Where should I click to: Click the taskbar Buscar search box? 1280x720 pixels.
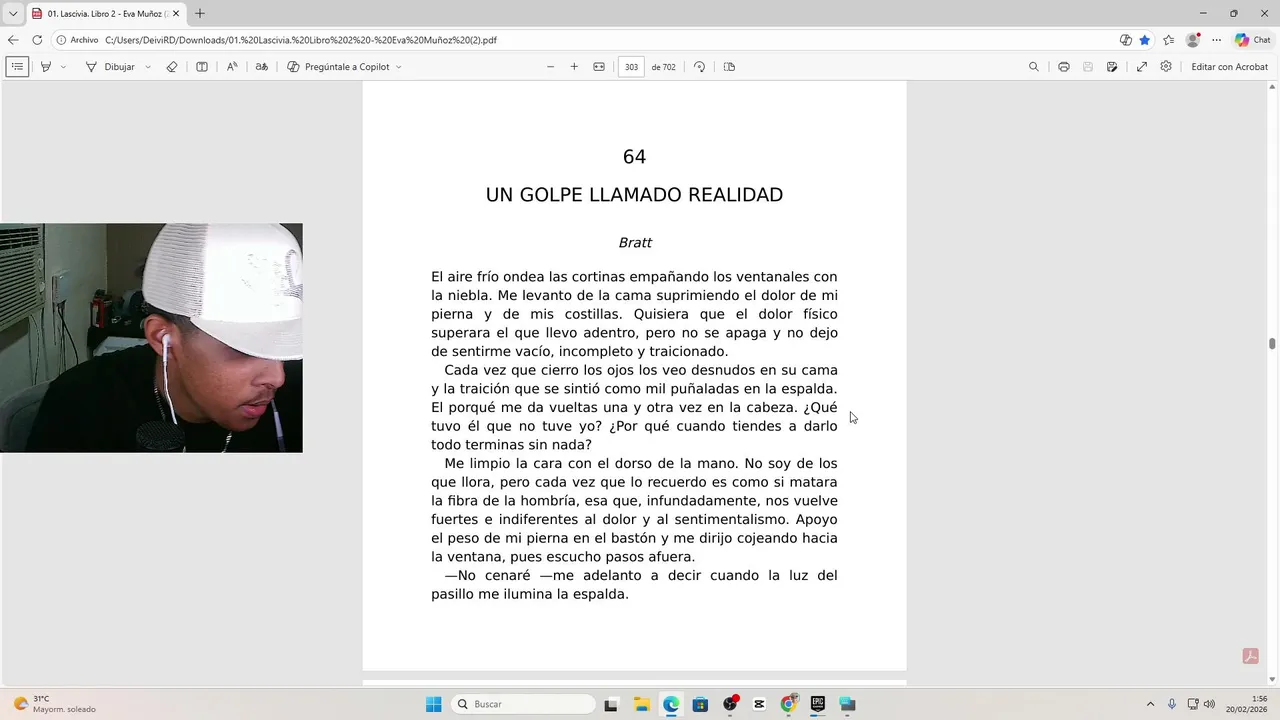523,704
